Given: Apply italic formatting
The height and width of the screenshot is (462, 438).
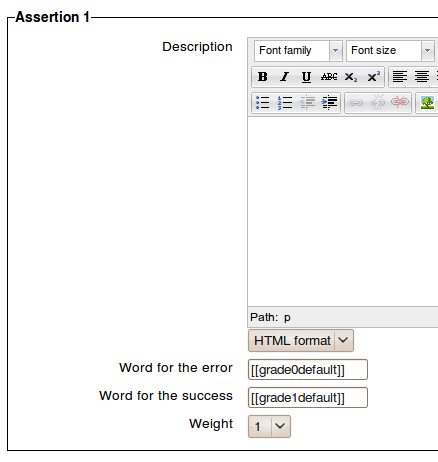Looking at the screenshot, I should tap(284, 77).
